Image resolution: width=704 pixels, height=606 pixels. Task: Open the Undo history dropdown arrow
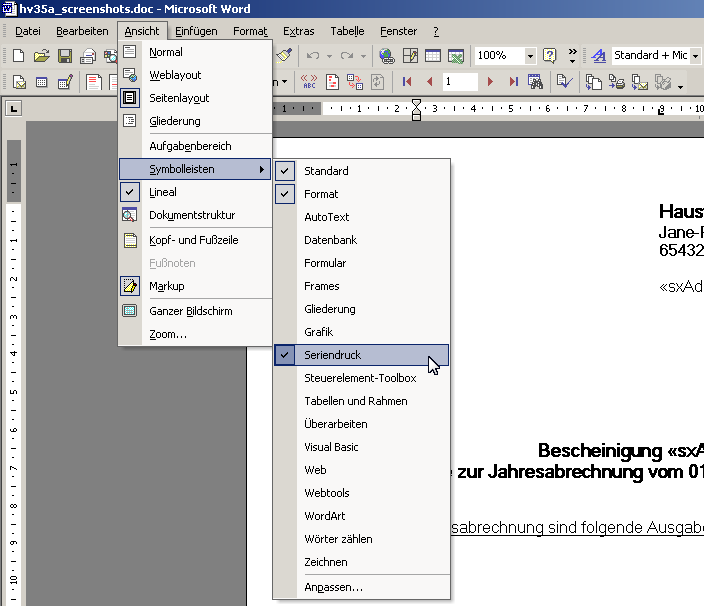click(x=330, y=56)
